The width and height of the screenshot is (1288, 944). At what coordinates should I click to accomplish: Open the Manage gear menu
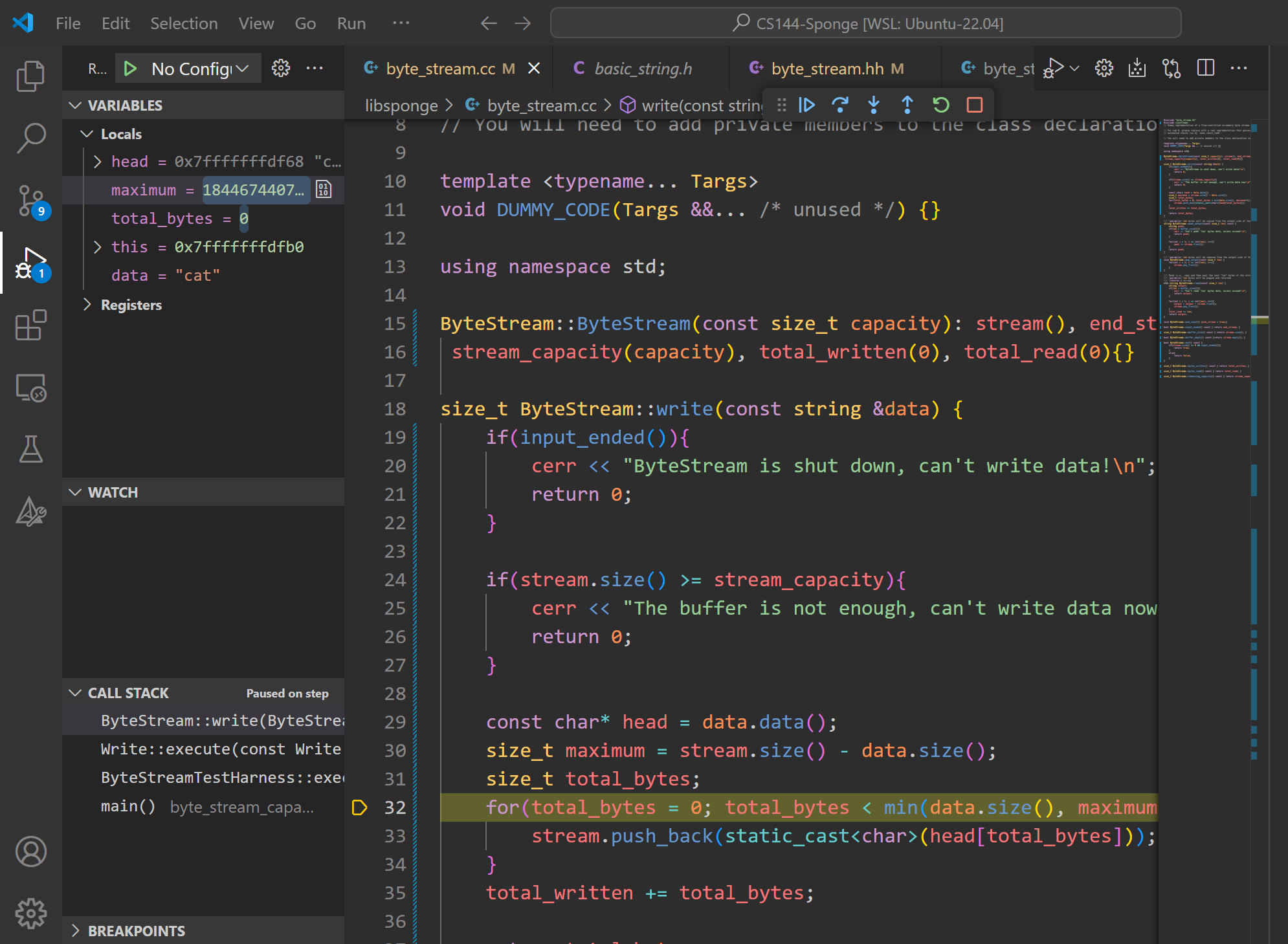click(30, 914)
